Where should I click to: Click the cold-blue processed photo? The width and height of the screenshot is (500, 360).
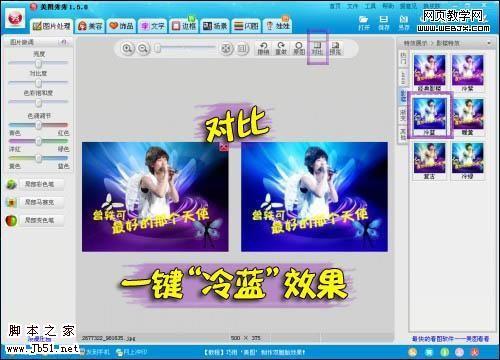[314, 197]
